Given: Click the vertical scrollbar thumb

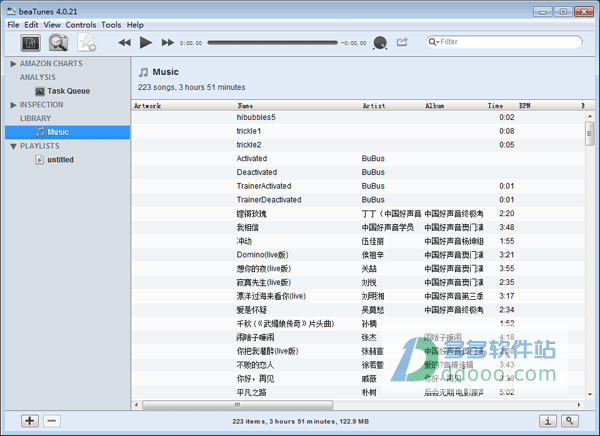Looking at the screenshot, I should point(589,134).
